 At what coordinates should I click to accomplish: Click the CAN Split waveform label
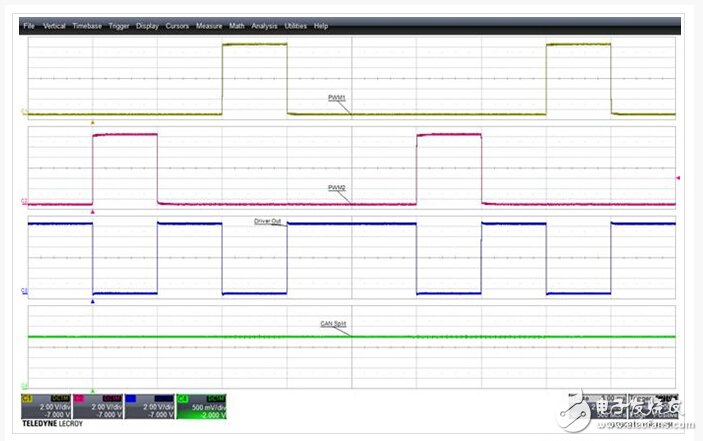tap(333, 323)
